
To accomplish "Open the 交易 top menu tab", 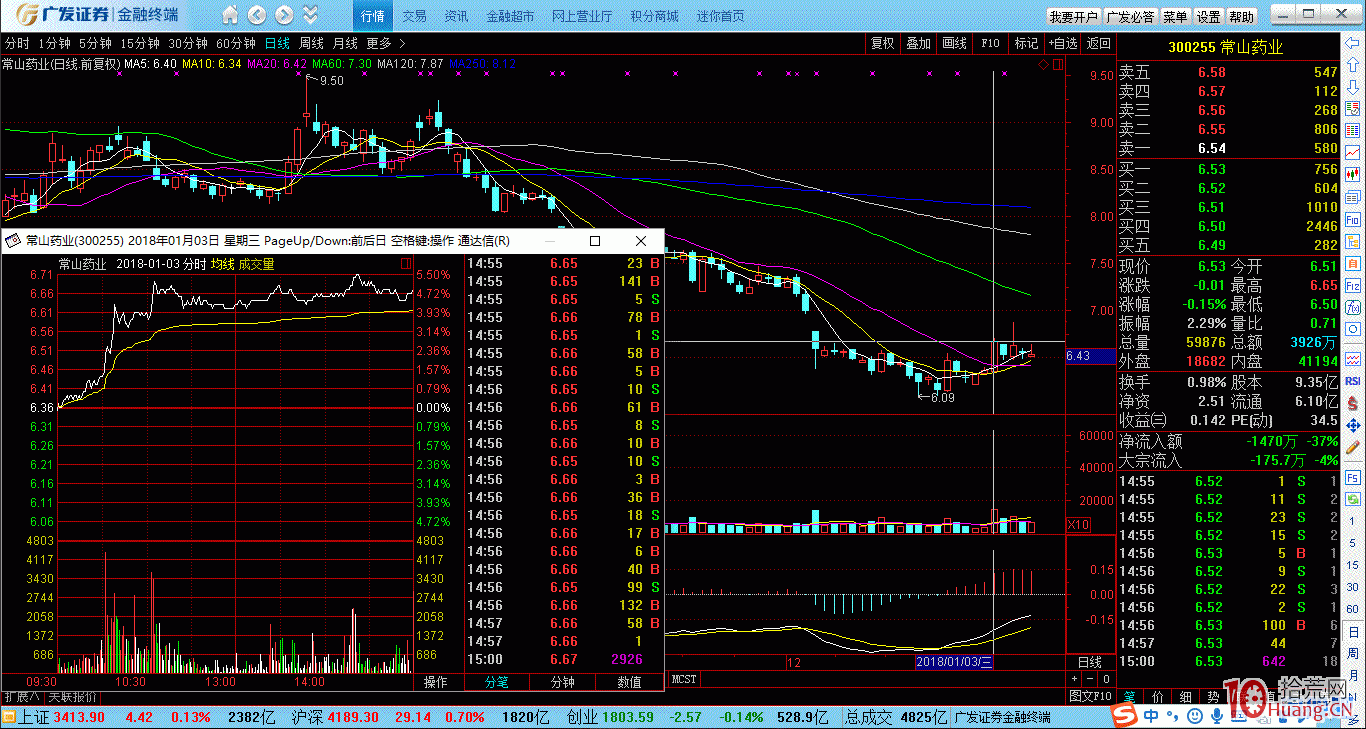I will pos(414,16).
